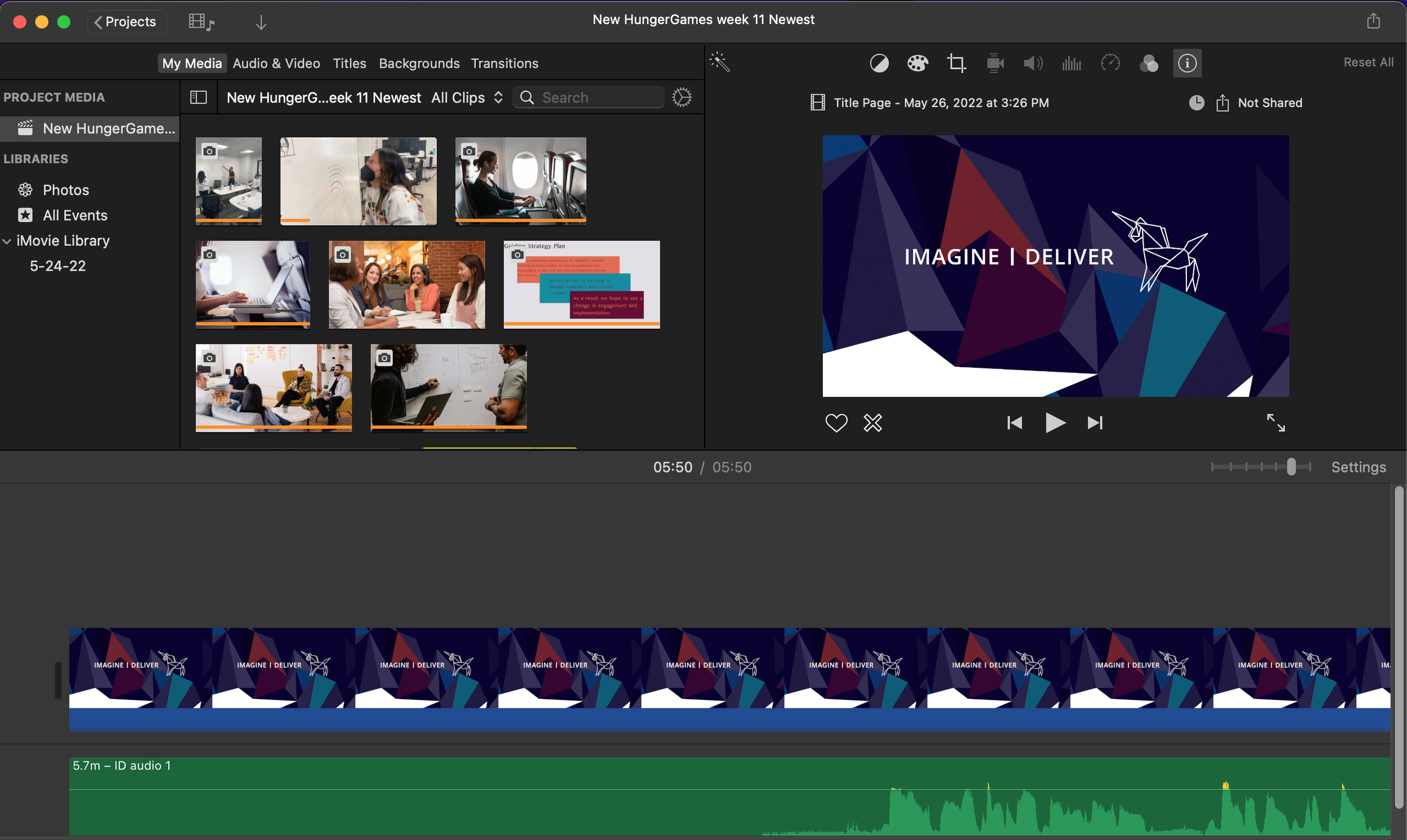This screenshot has width=1407, height=840.
Task: Switch to the Titles tab
Action: [x=349, y=64]
